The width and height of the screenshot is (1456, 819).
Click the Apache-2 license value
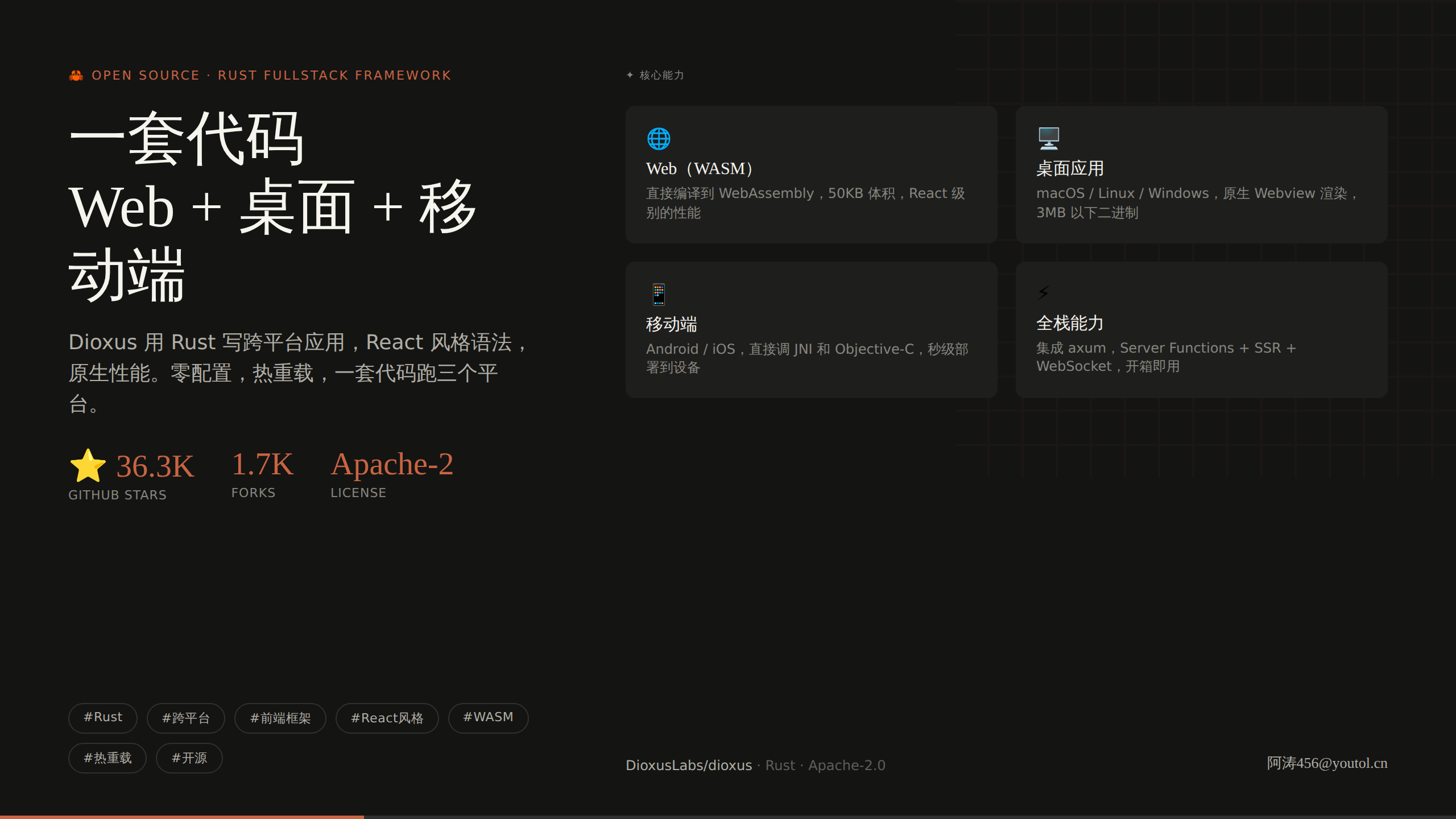[x=392, y=464]
